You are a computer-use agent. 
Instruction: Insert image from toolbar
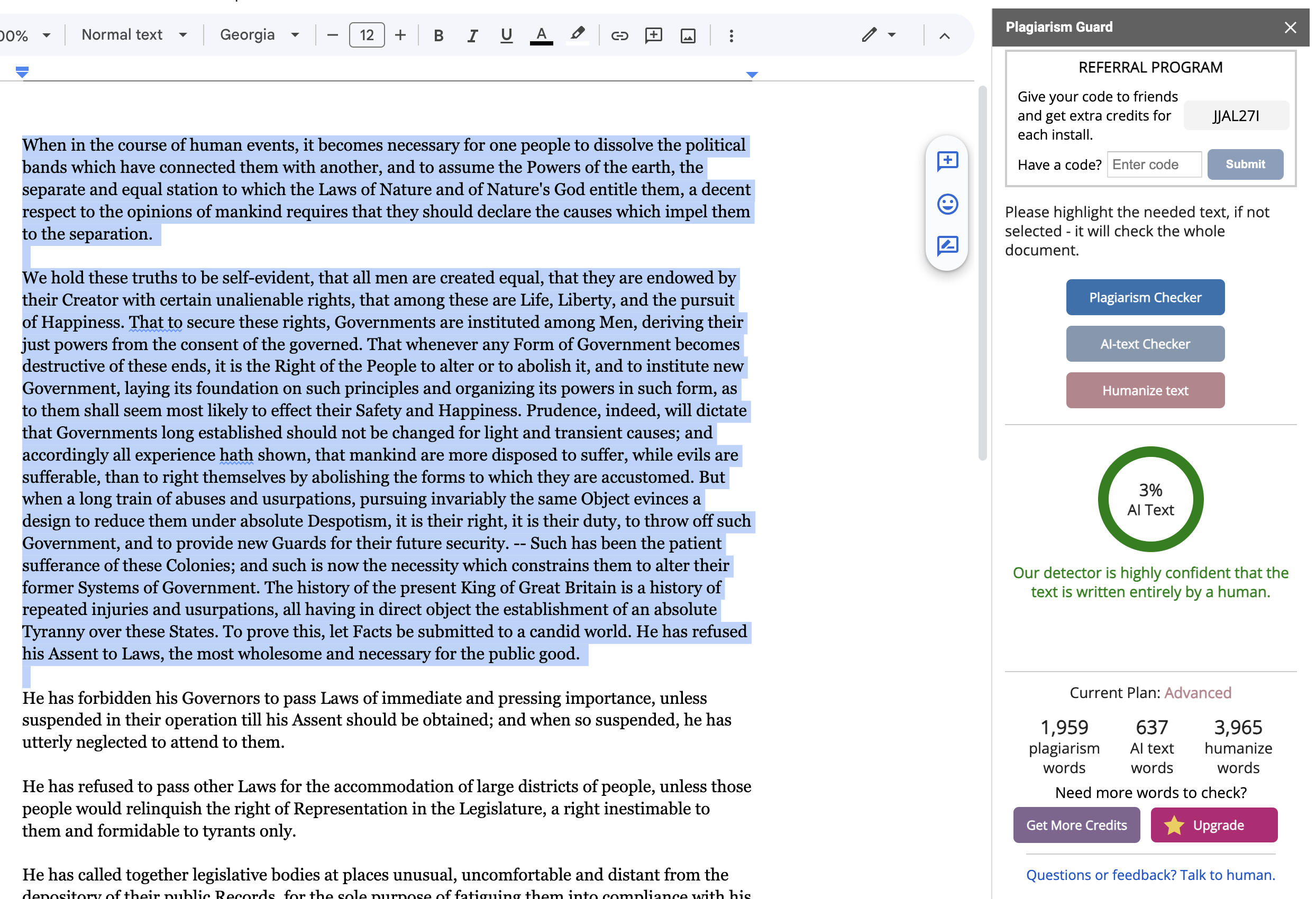pyautogui.click(x=688, y=35)
